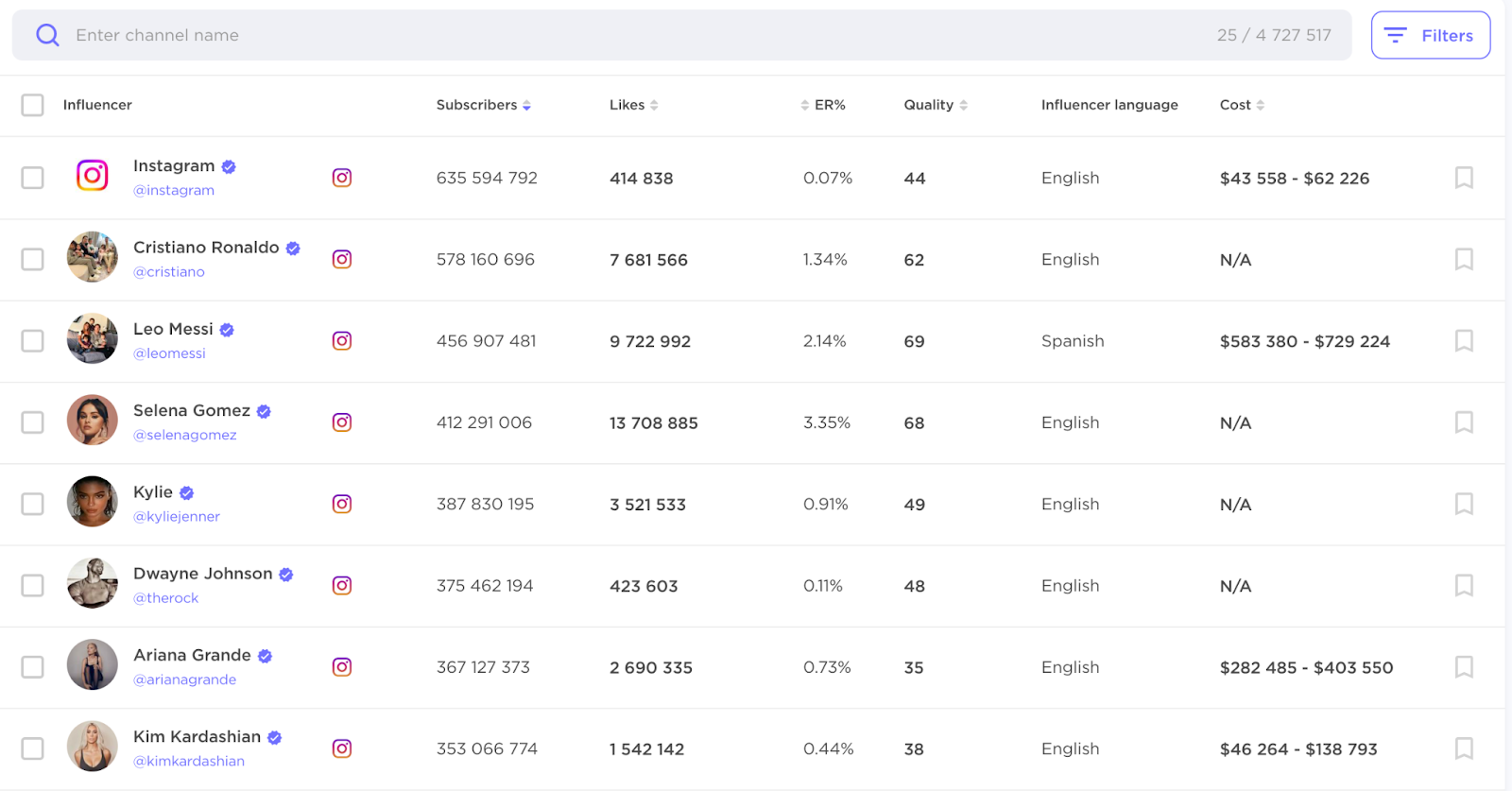The width and height of the screenshot is (1512, 791).
Task: Open the @selenagomez profile link
Action: click(185, 435)
